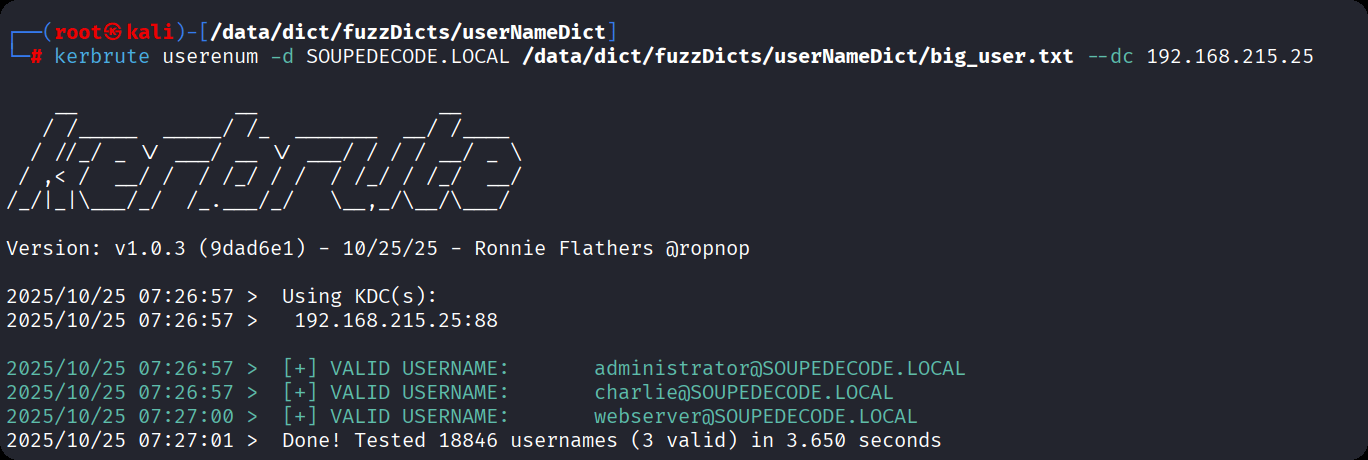Click the --dc flag in the command
Viewport: 1368px width, 460px height.
pos(1110,56)
